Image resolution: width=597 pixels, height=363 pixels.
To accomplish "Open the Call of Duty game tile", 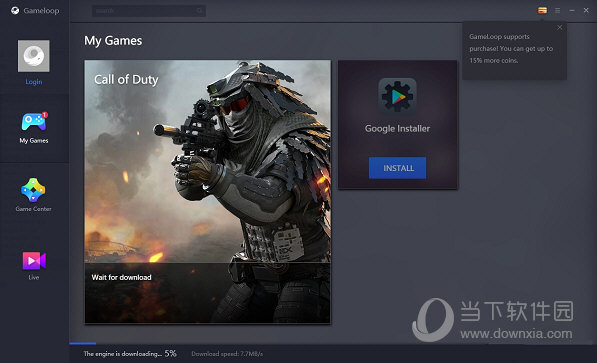I will tap(208, 192).
